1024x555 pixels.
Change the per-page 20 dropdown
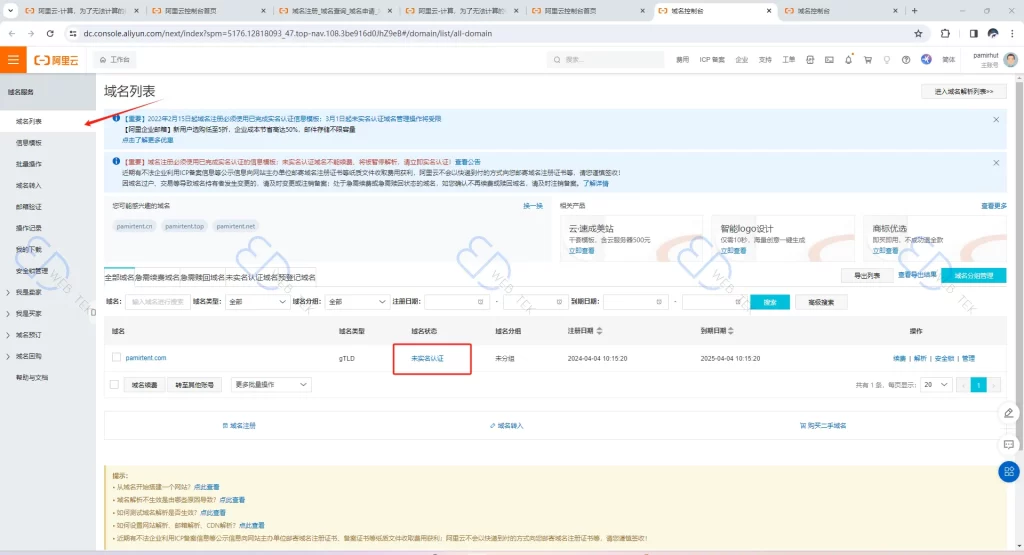coord(935,385)
